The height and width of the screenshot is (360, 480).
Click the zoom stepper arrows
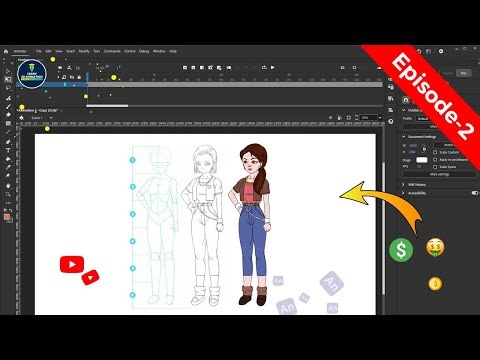point(356,118)
